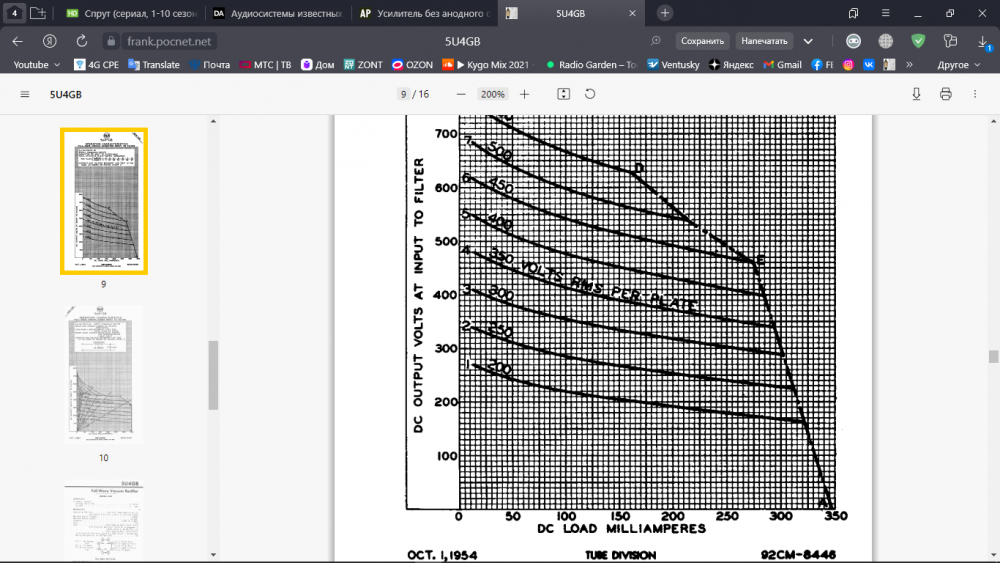Rotate the PDF document
The height and width of the screenshot is (563, 1000).
click(x=590, y=94)
